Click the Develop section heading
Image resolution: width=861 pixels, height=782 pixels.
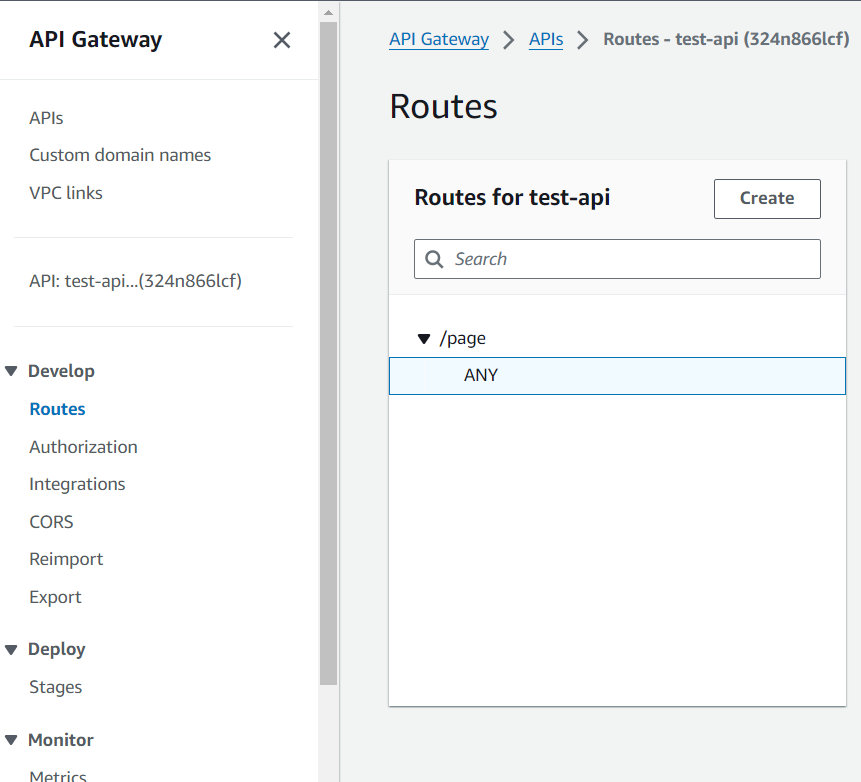point(61,371)
